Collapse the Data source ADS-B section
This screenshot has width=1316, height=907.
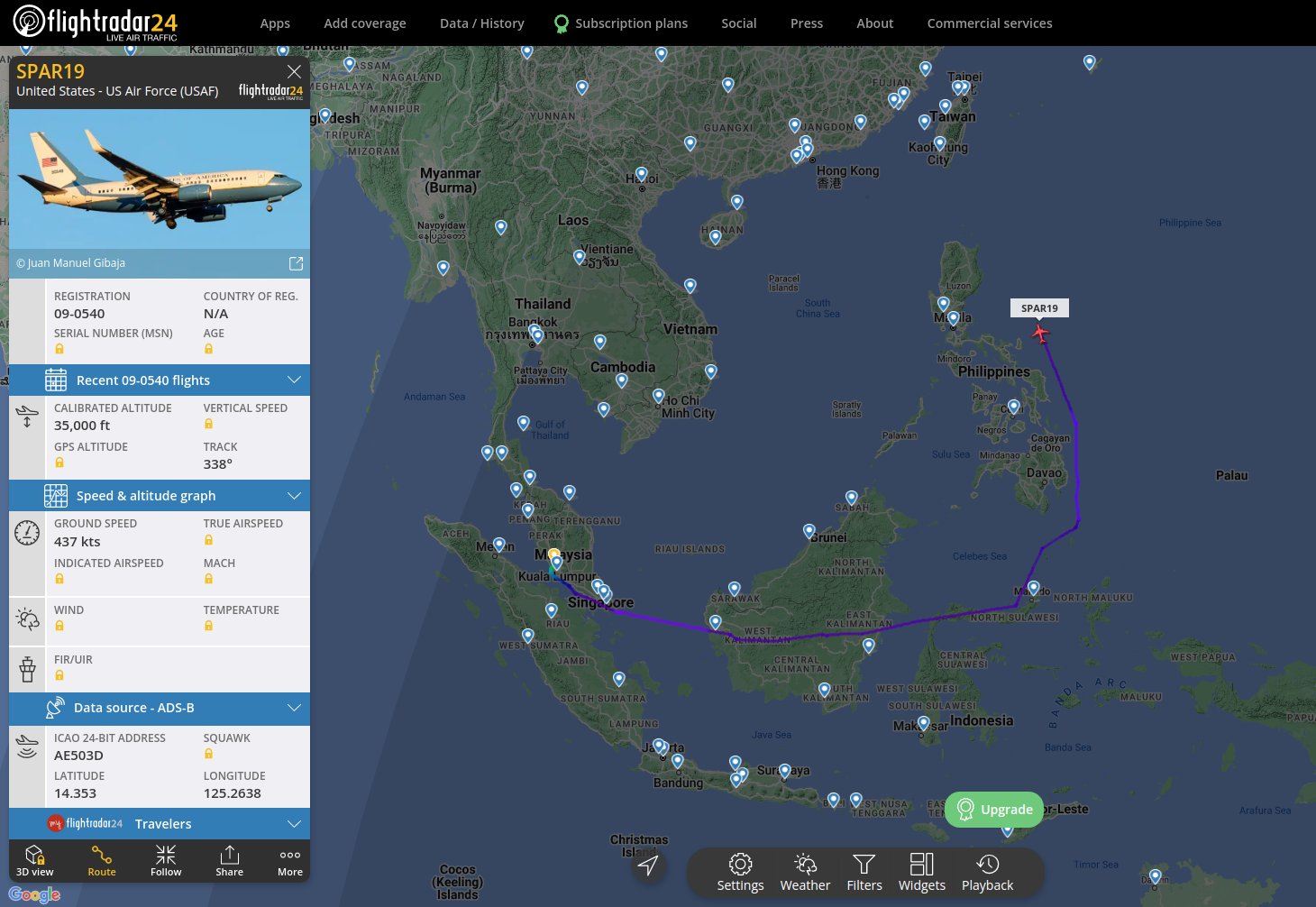tap(160, 708)
